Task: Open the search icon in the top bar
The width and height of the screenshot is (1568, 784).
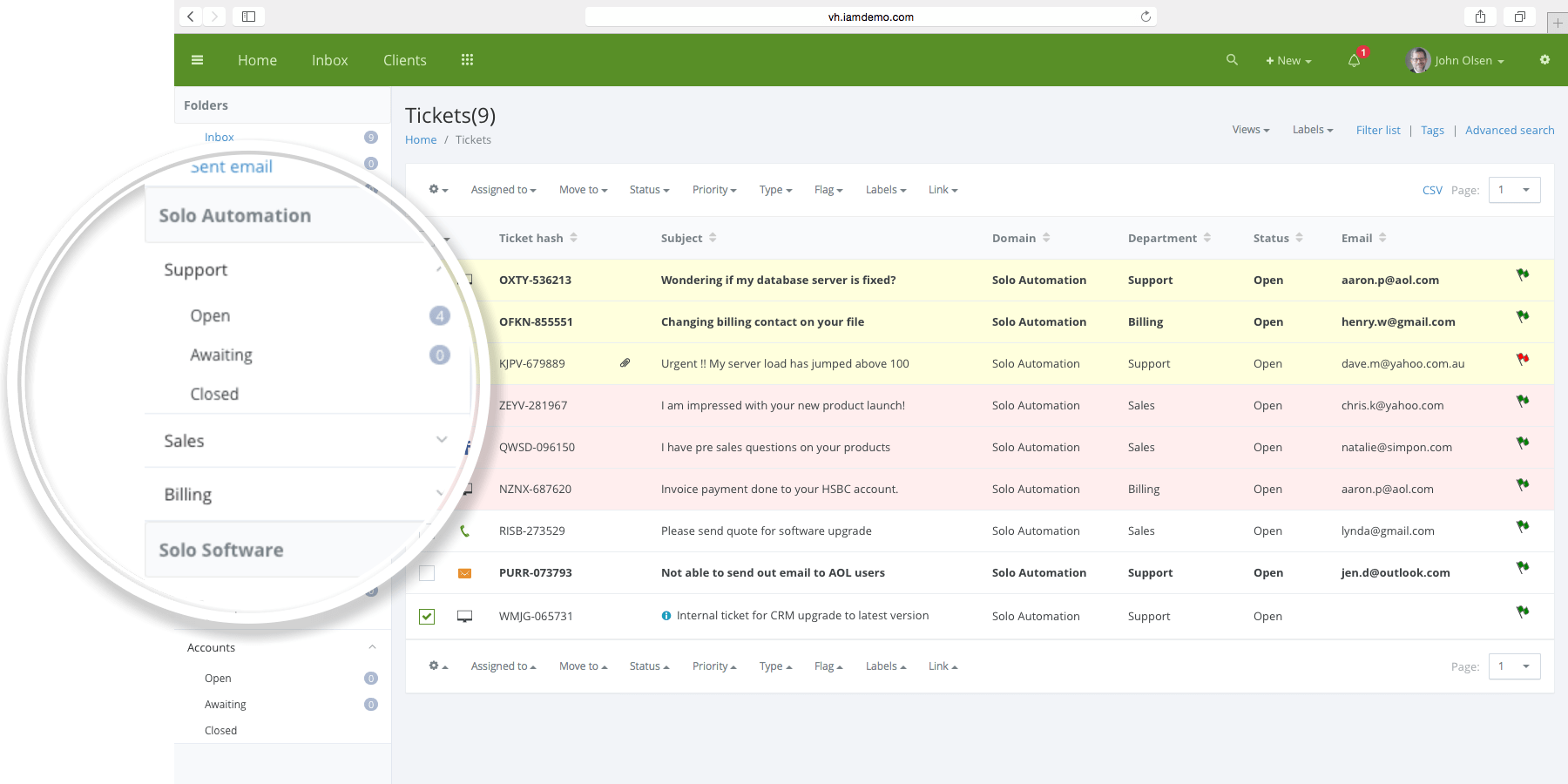Action: coord(1232,60)
